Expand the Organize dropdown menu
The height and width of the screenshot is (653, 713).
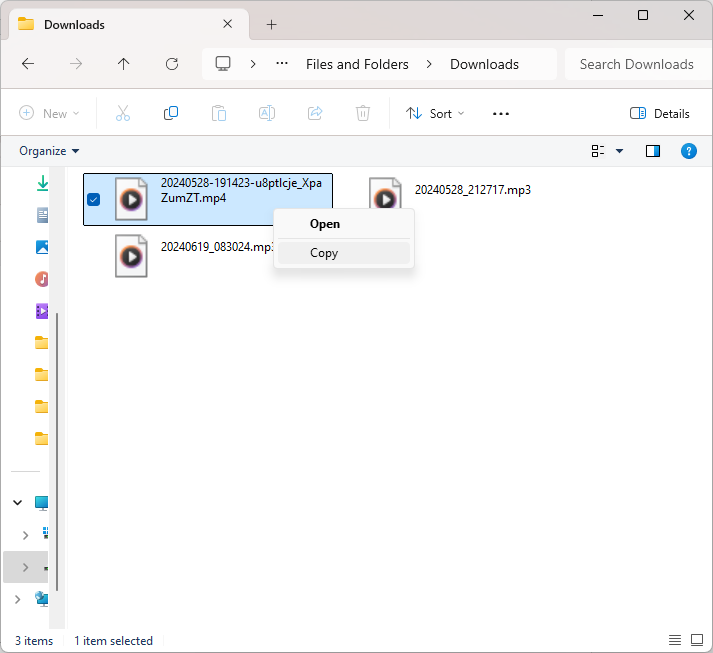pos(49,151)
